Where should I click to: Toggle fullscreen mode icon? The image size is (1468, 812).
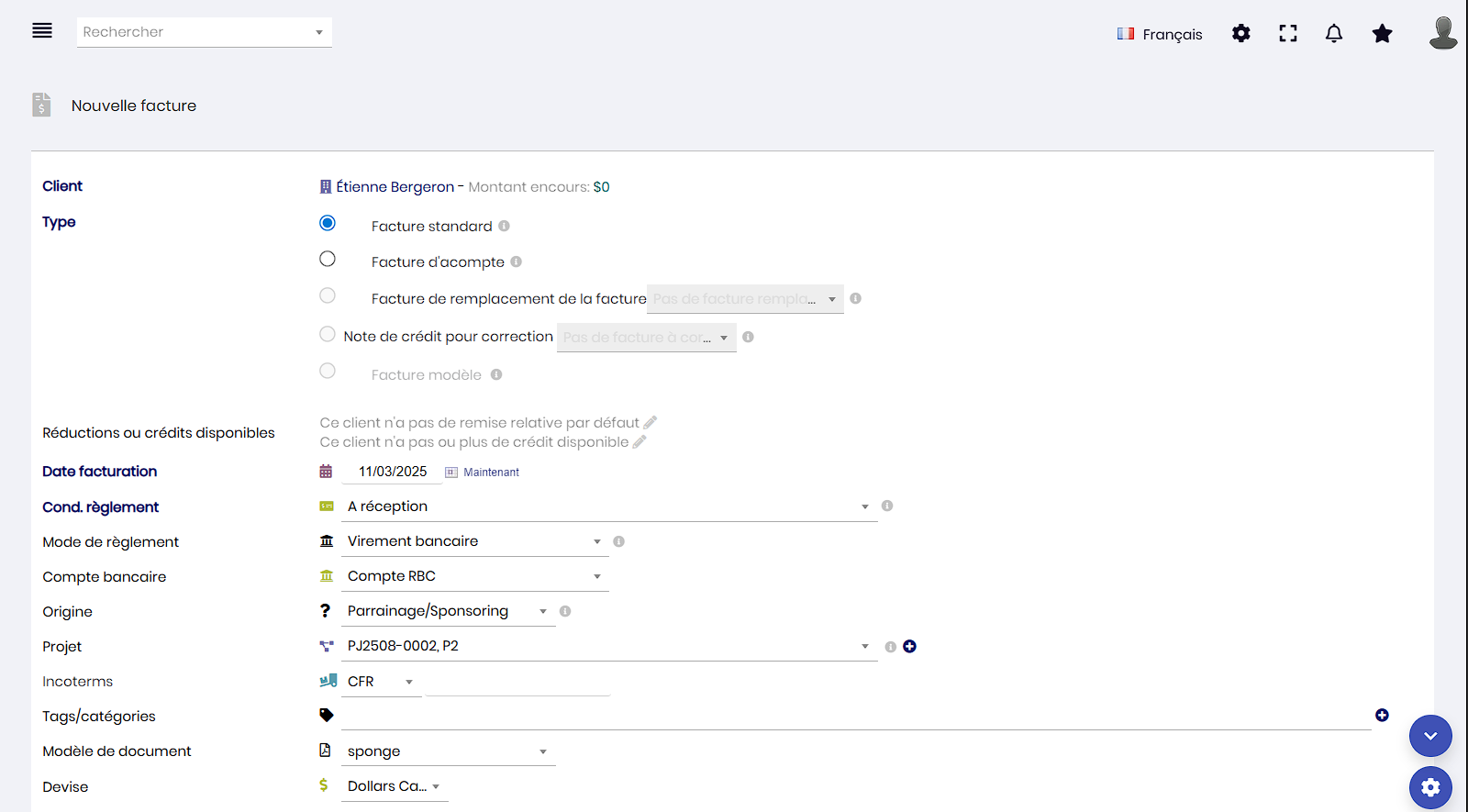click(x=1288, y=34)
